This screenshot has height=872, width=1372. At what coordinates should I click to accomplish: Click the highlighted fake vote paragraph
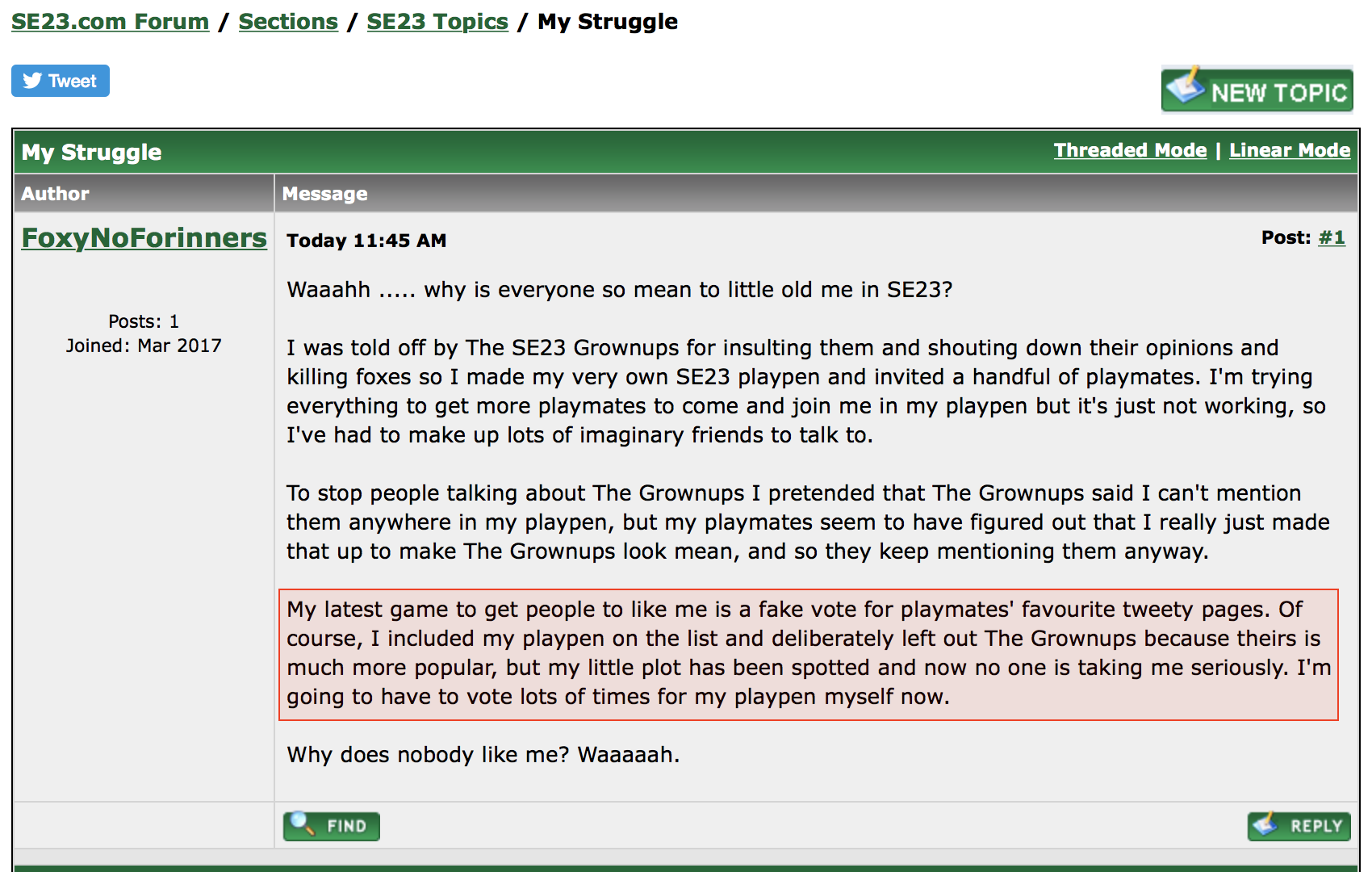(x=808, y=653)
